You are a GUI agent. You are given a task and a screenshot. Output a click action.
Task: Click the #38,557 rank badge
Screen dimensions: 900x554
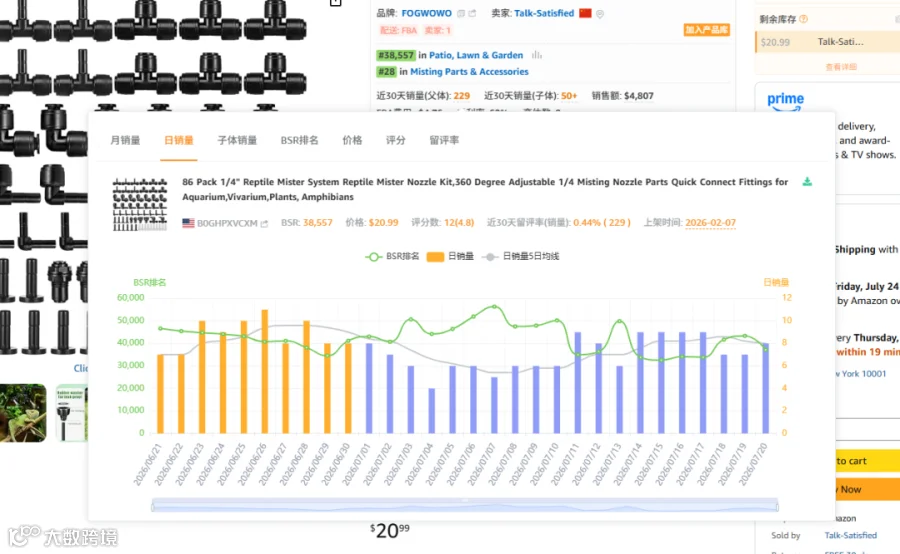point(395,55)
